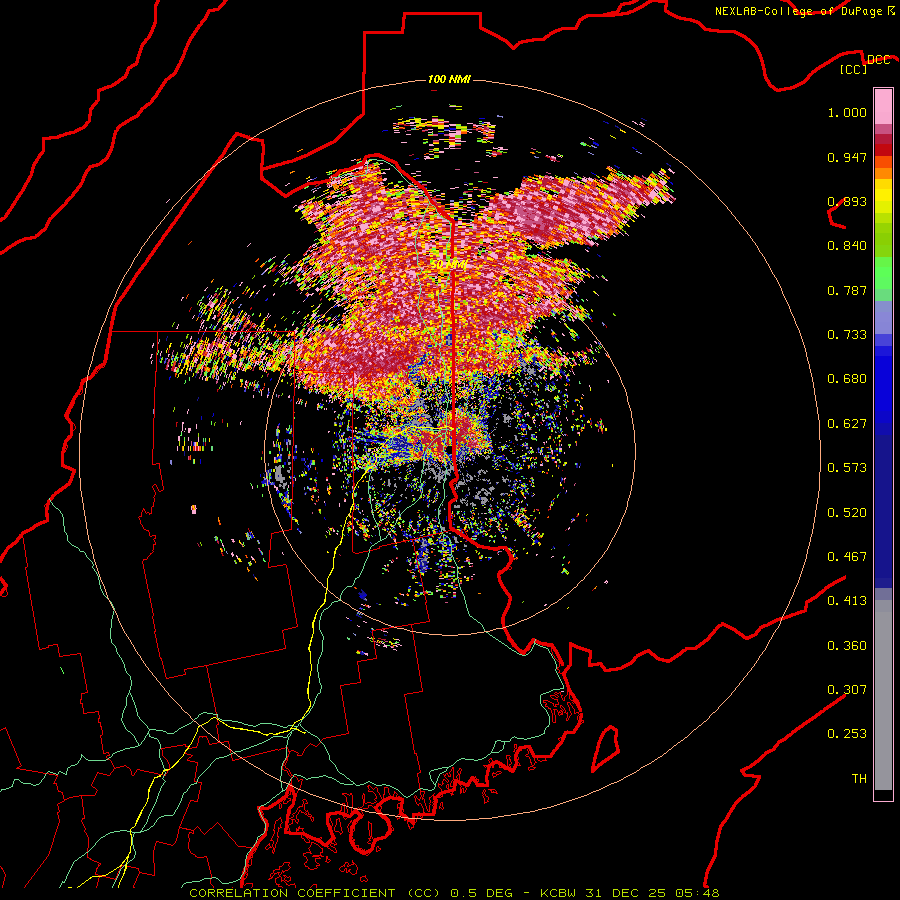This screenshot has width=900, height=900.
Task: Click the 0.680 scale value
Action: [x=847, y=379]
